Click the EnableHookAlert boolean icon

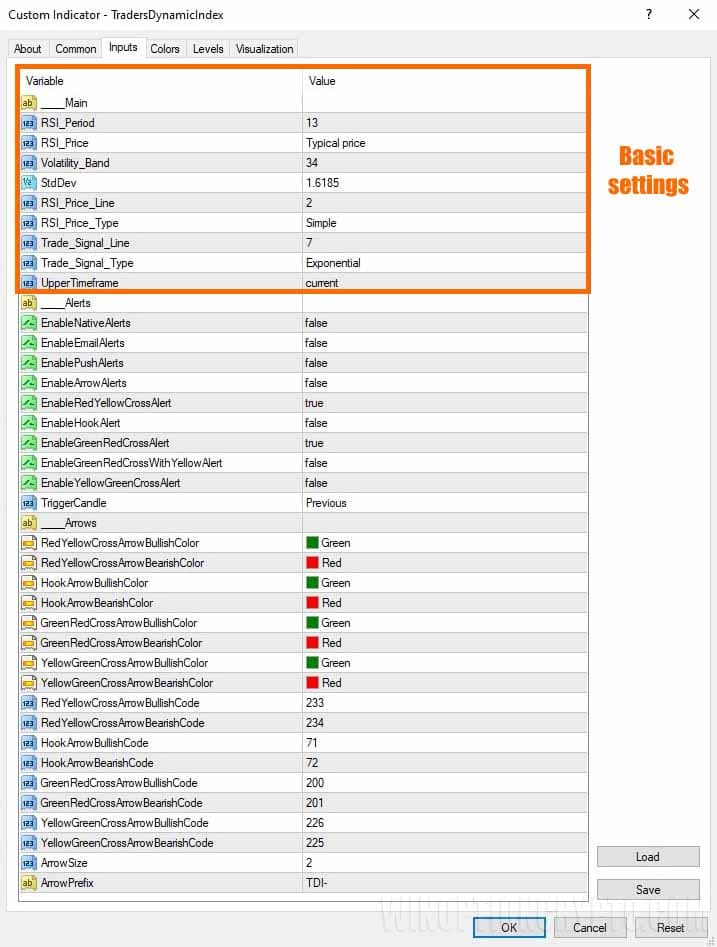(28, 423)
